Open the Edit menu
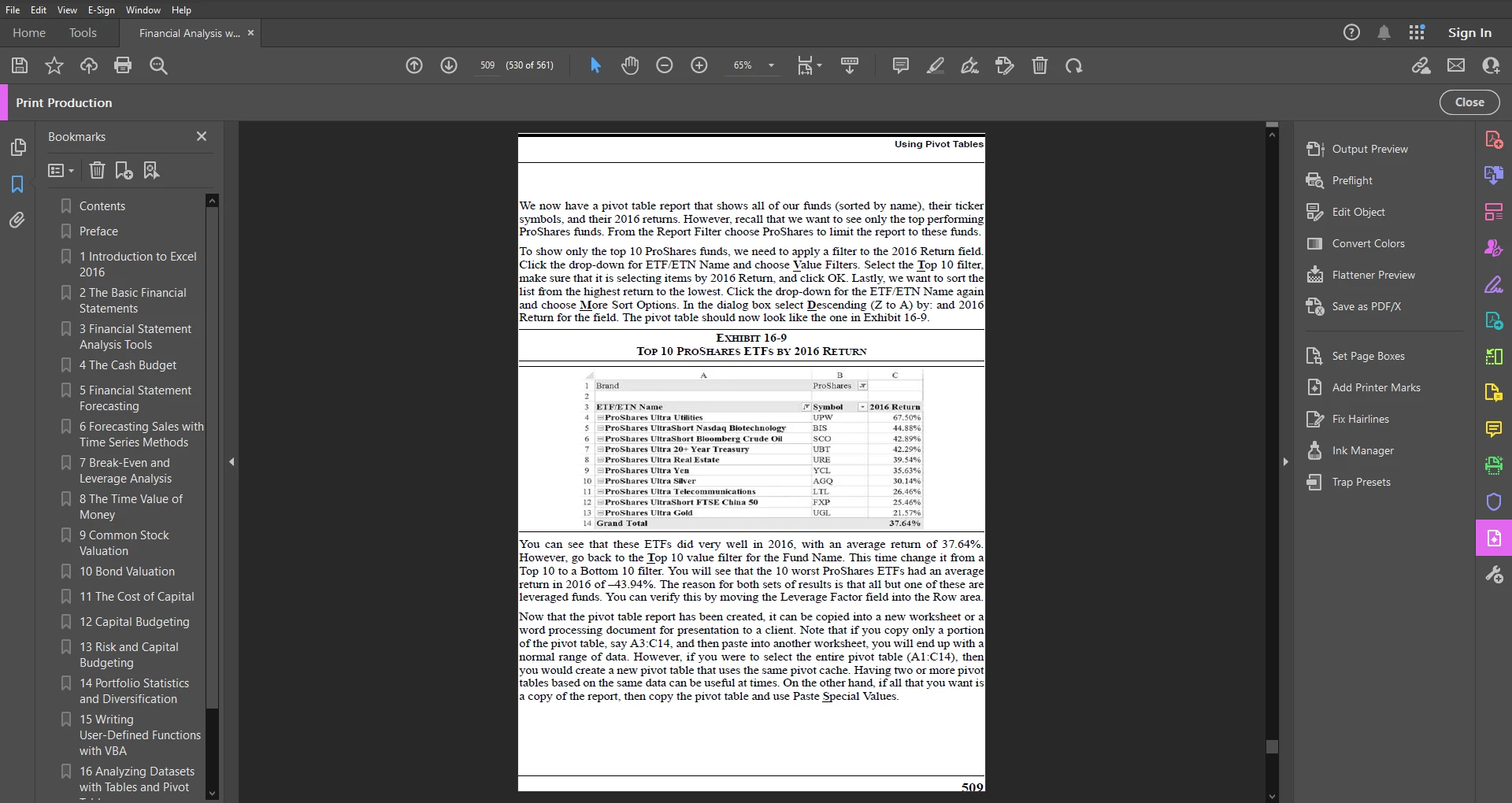1512x803 pixels. click(x=39, y=9)
